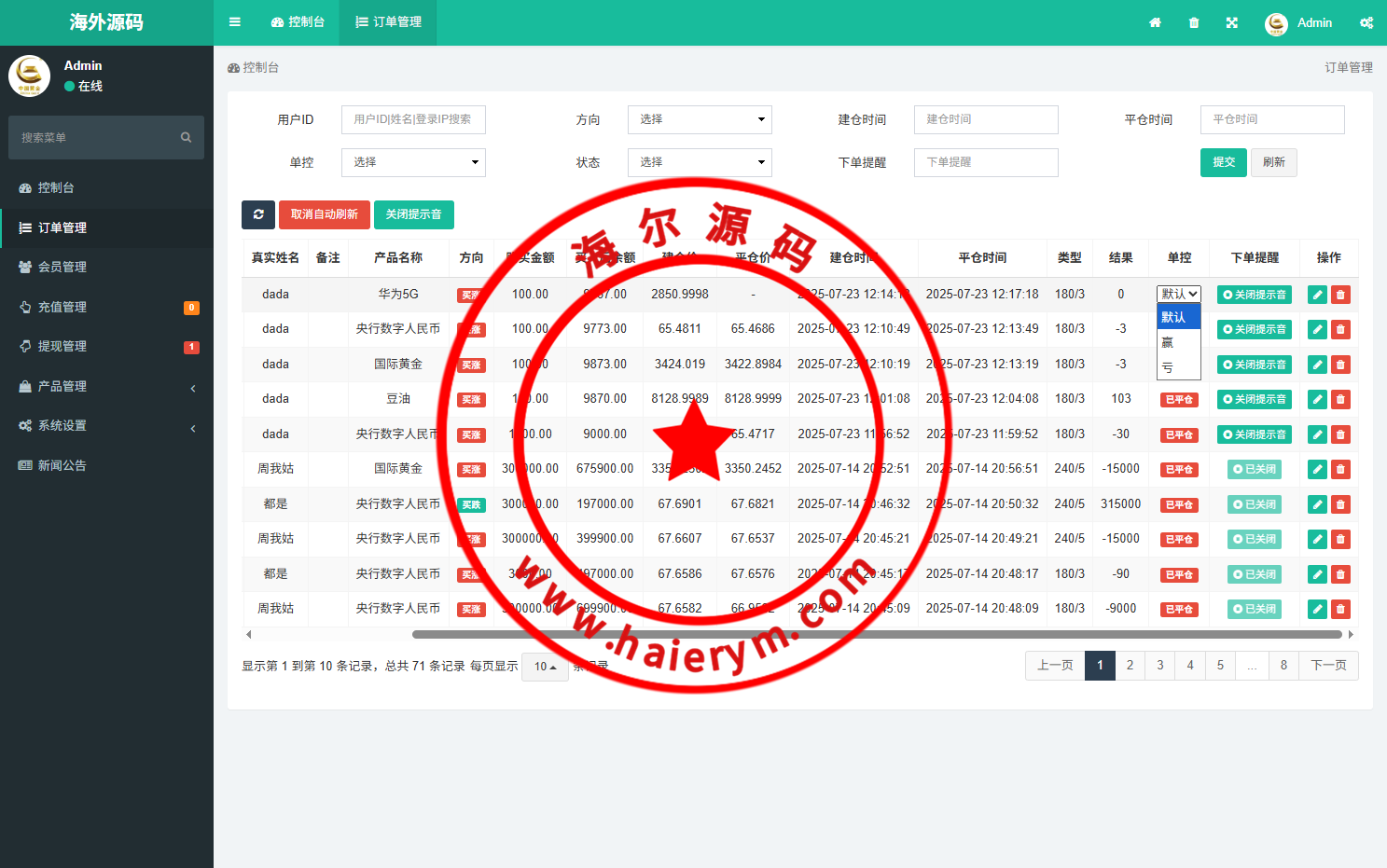Open 会员管理 in the sidebar
Viewport: 1387px width, 868px height.
point(62,267)
